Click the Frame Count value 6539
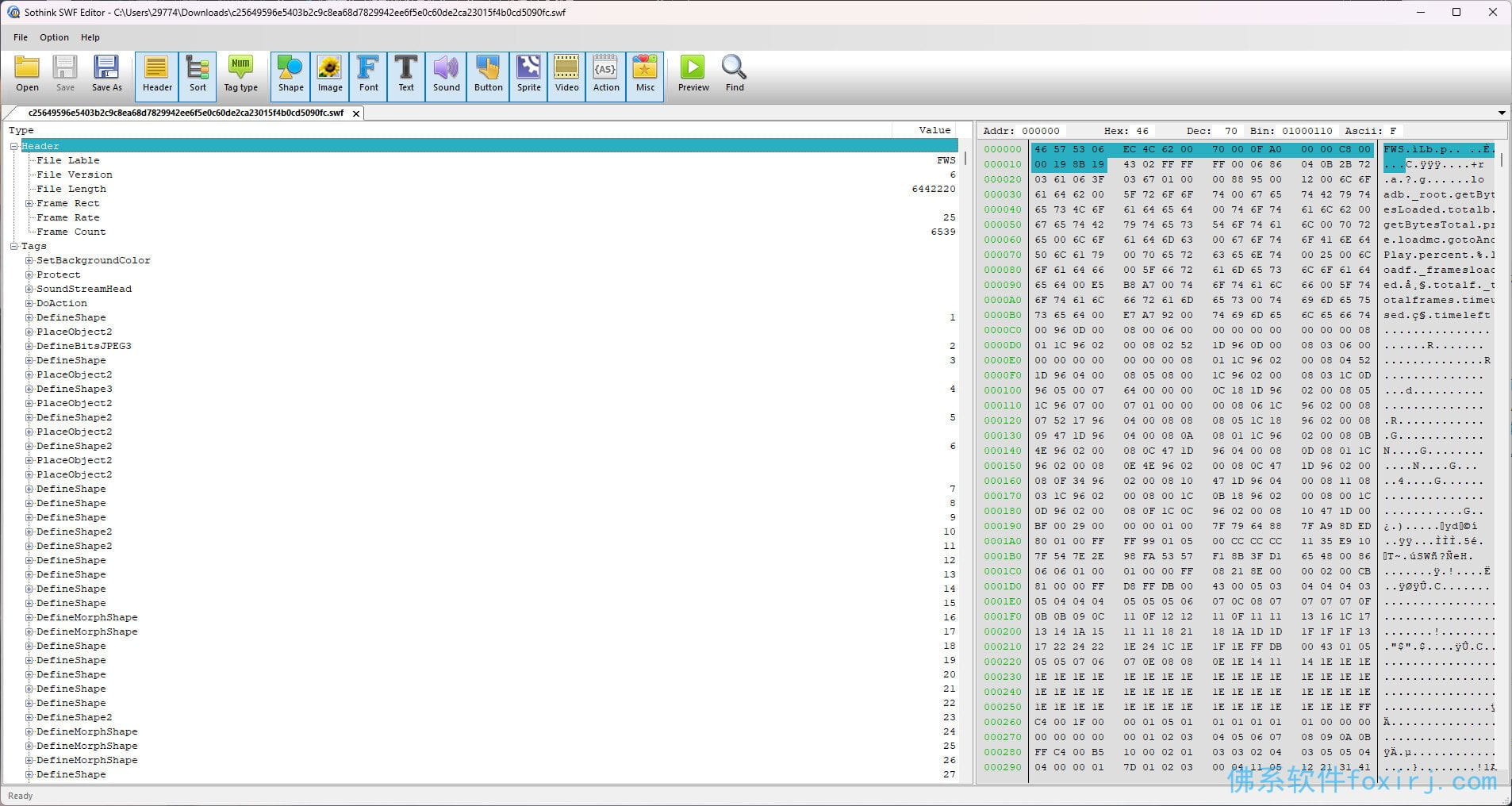Viewport: 1512px width, 806px height. 943,232
